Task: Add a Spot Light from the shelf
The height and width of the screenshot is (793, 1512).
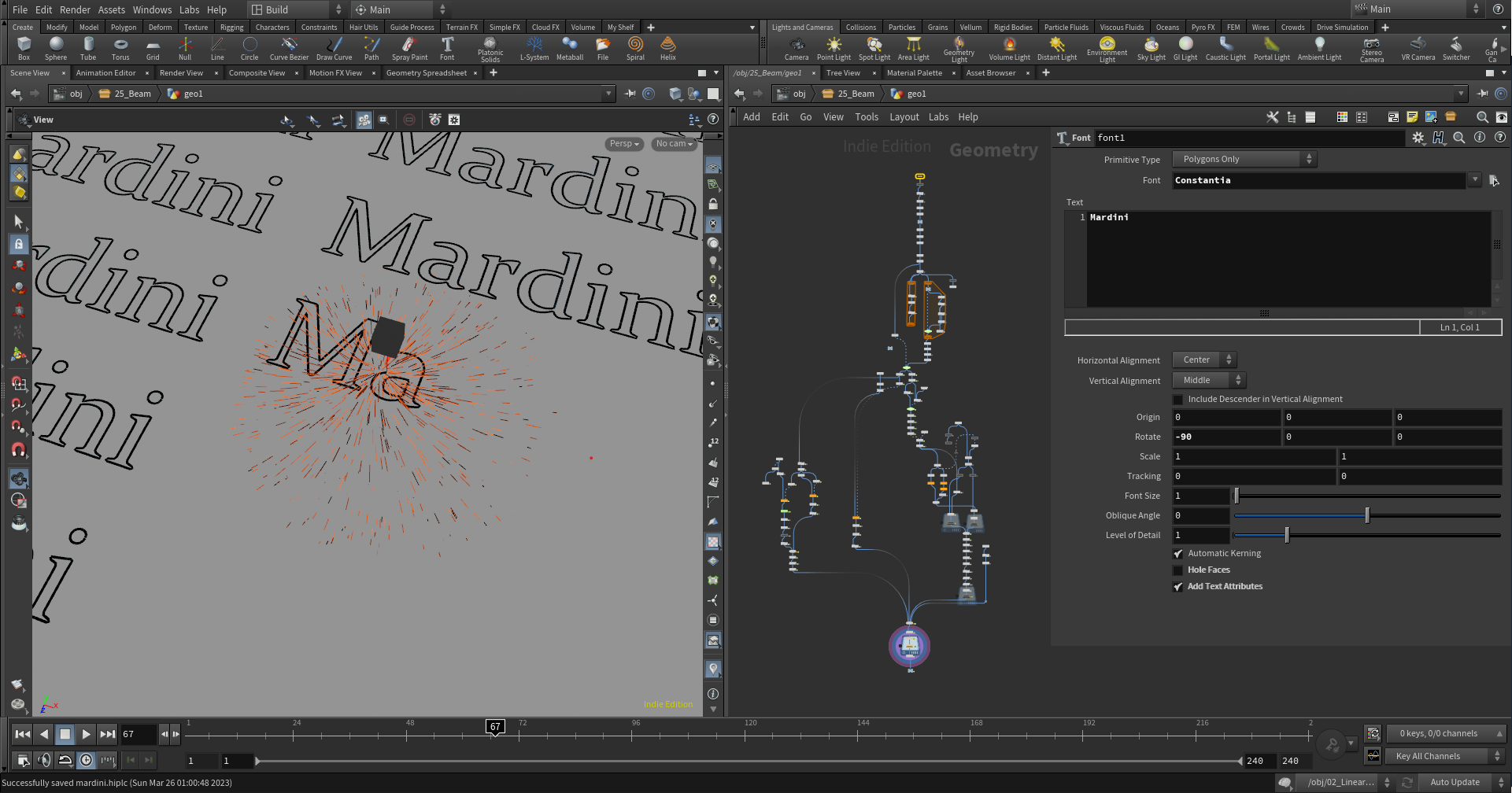Action: 874,49
